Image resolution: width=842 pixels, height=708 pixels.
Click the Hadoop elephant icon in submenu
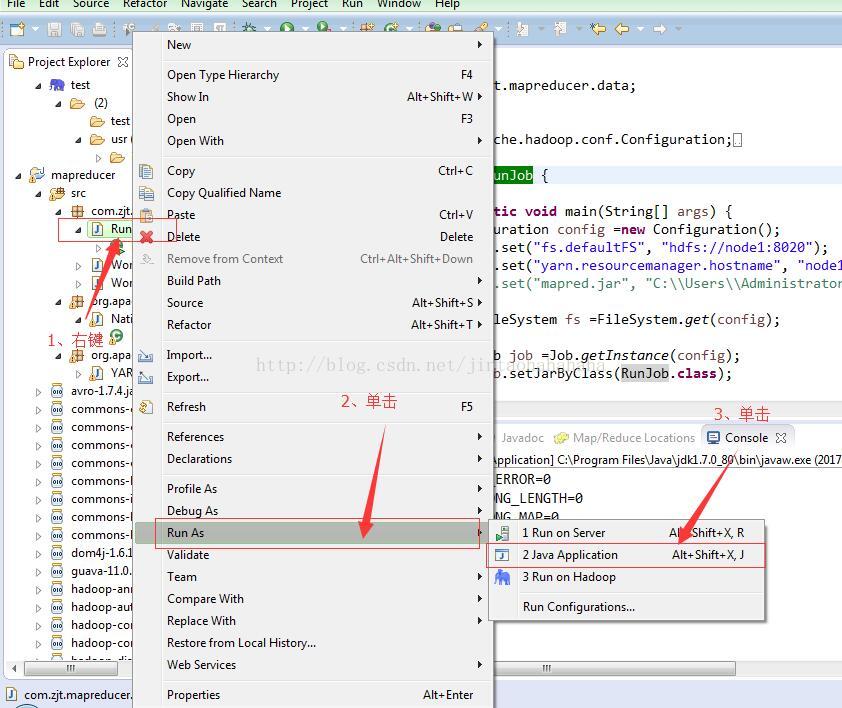click(x=502, y=577)
